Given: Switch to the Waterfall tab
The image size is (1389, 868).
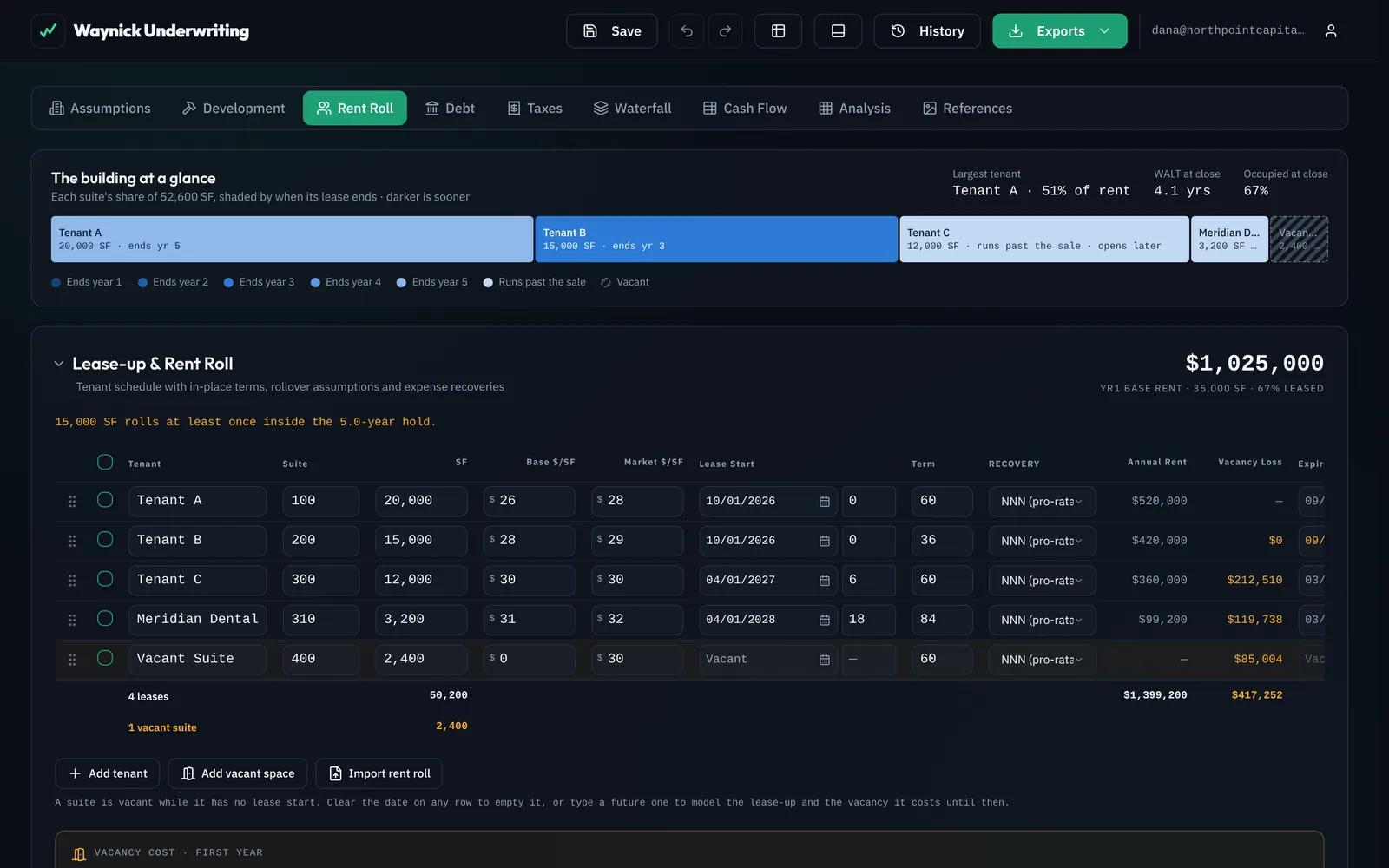Looking at the screenshot, I should coord(633,108).
